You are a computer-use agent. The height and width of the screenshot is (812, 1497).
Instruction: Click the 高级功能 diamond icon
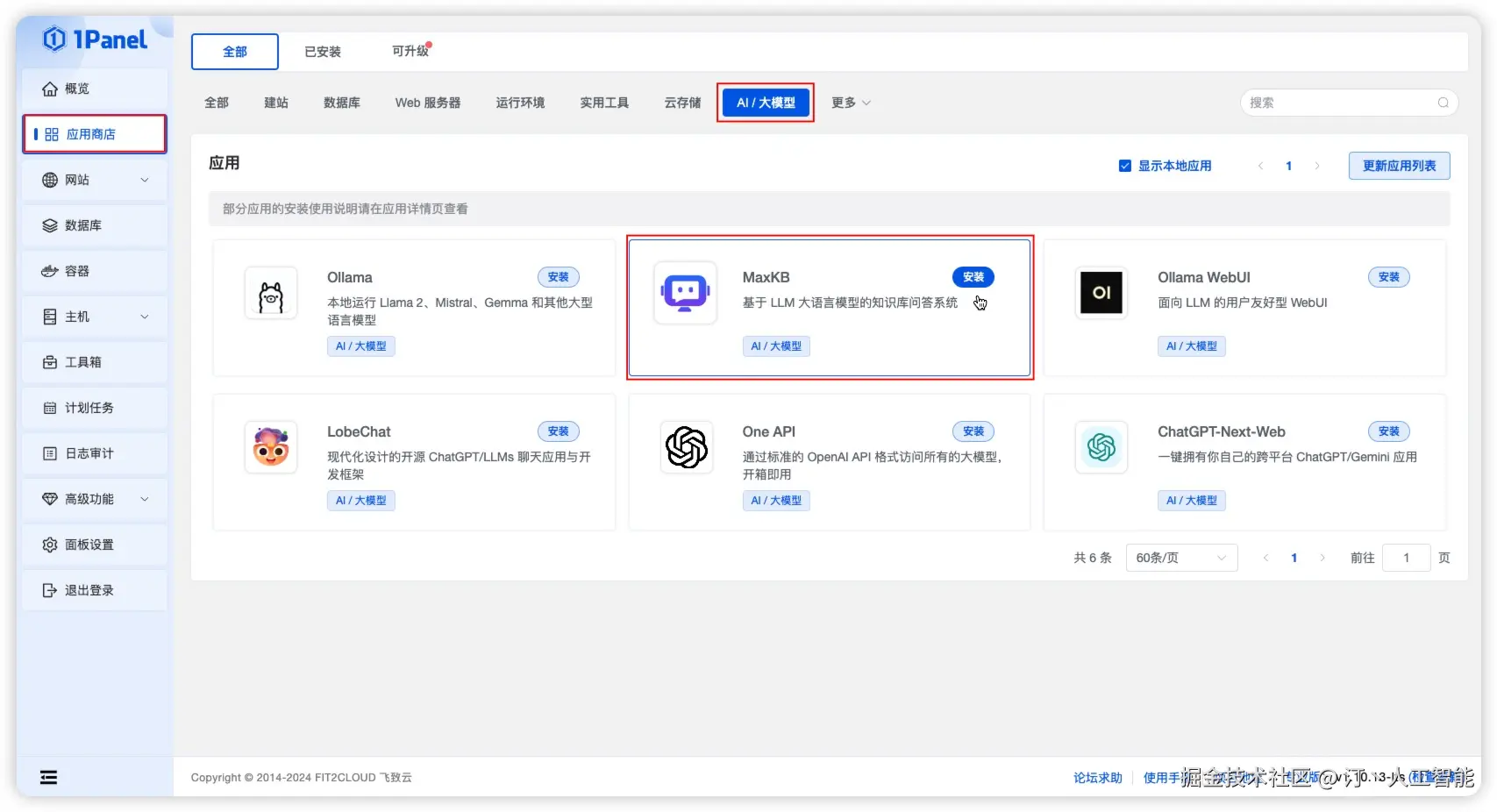pyautogui.click(x=50, y=499)
